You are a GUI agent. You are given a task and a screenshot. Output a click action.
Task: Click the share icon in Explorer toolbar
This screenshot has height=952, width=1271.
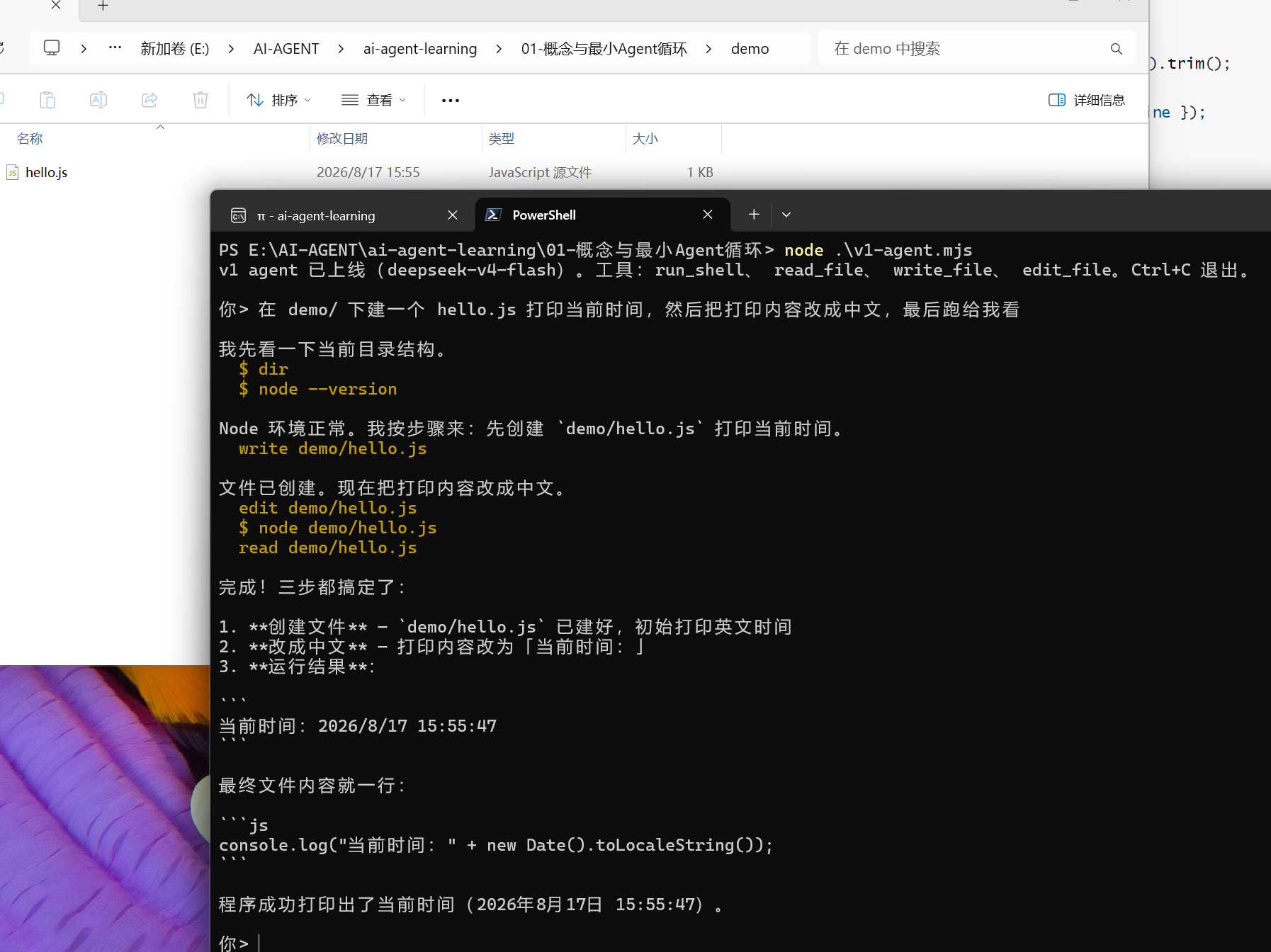point(149,100)
